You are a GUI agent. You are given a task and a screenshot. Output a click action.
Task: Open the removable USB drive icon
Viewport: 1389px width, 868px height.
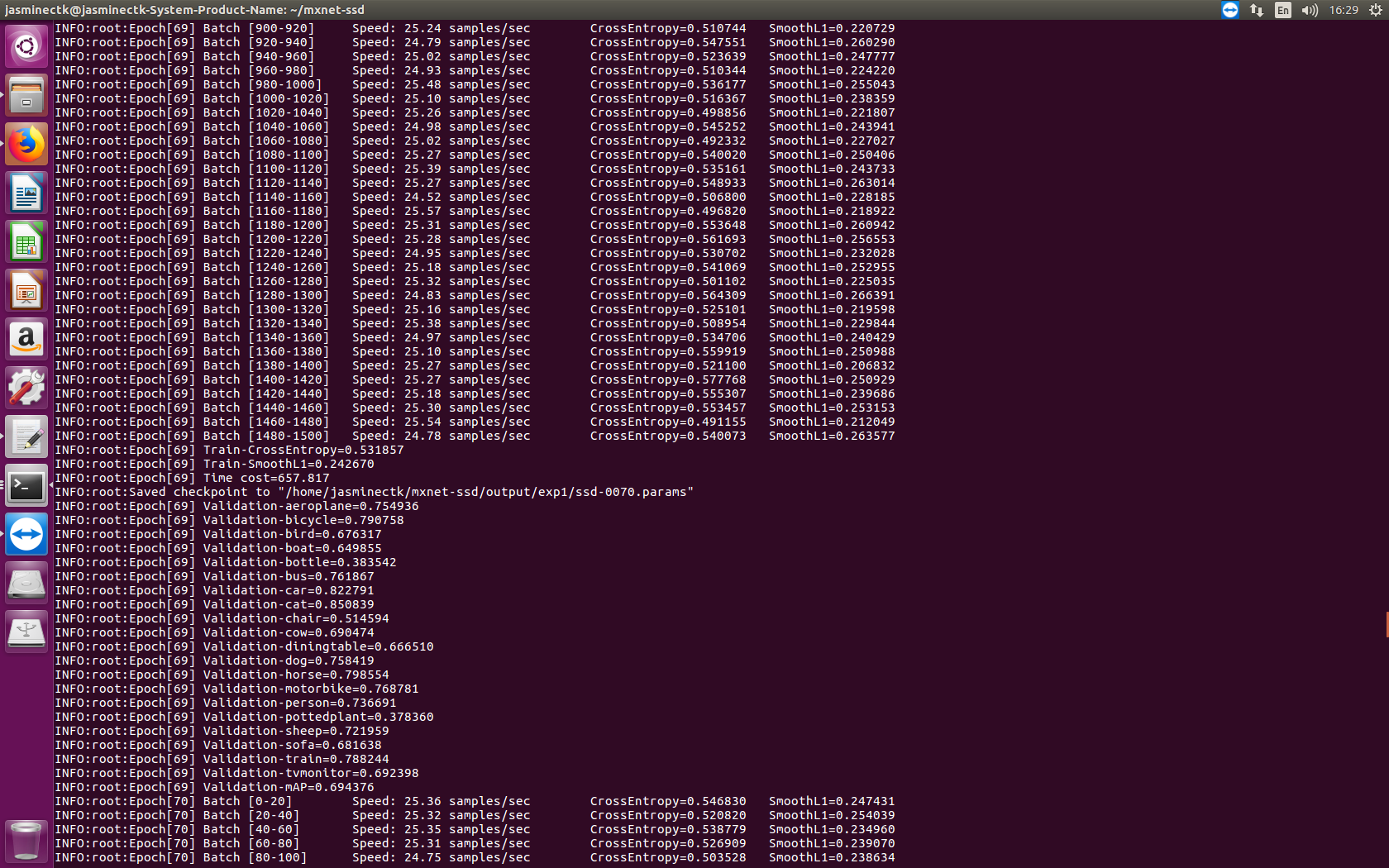(x=26, y=632)
